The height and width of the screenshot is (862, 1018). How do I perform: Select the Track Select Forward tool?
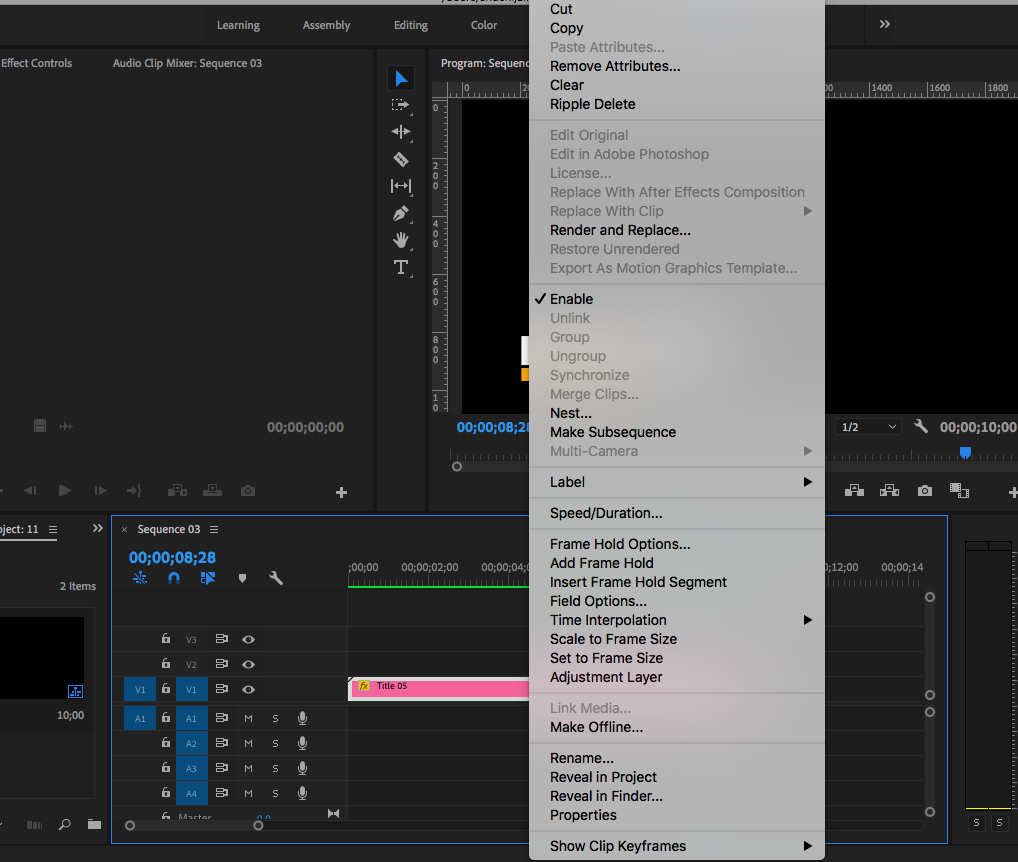click(400, 105)
